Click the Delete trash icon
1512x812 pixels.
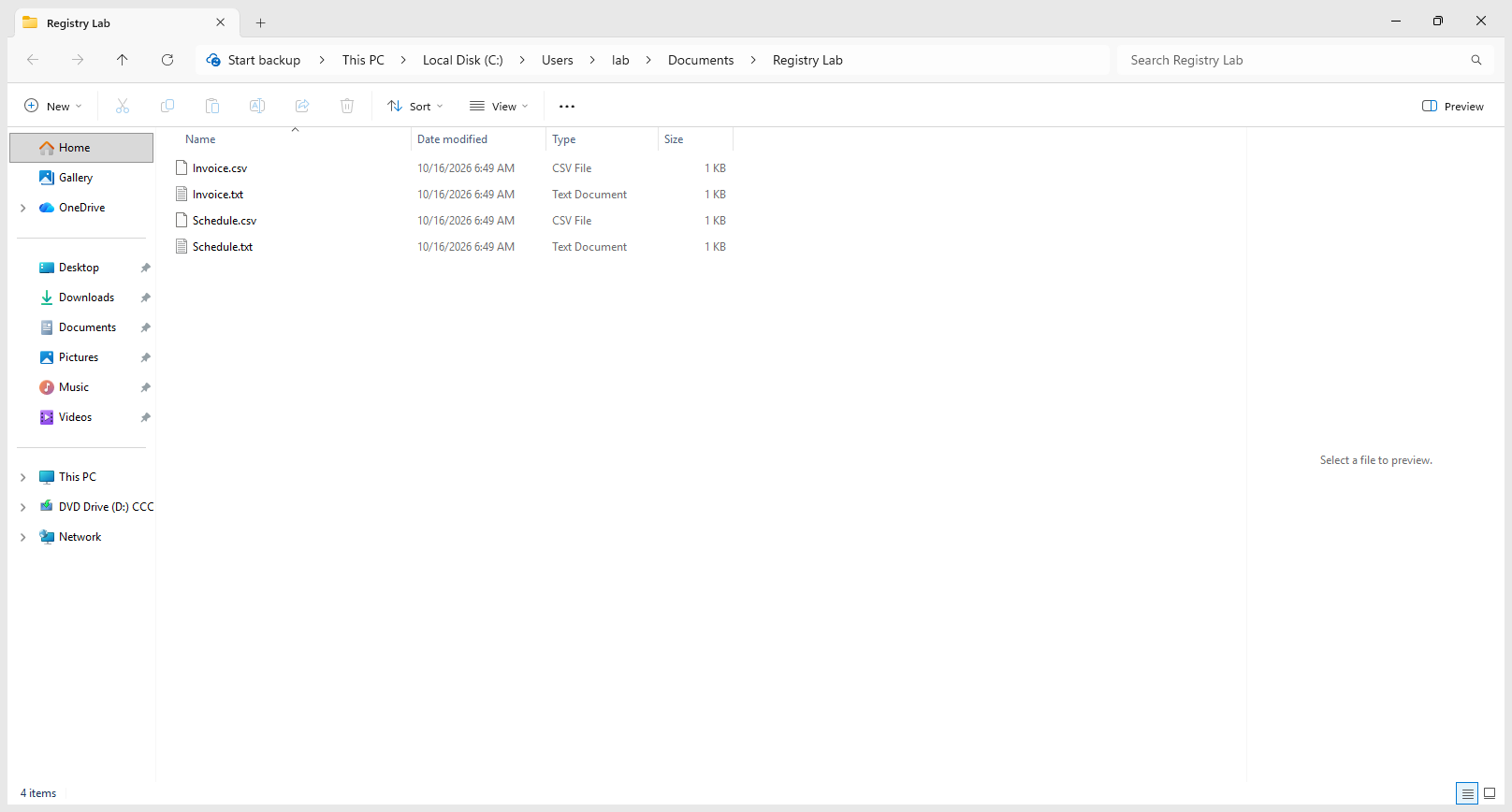point(347,106)
